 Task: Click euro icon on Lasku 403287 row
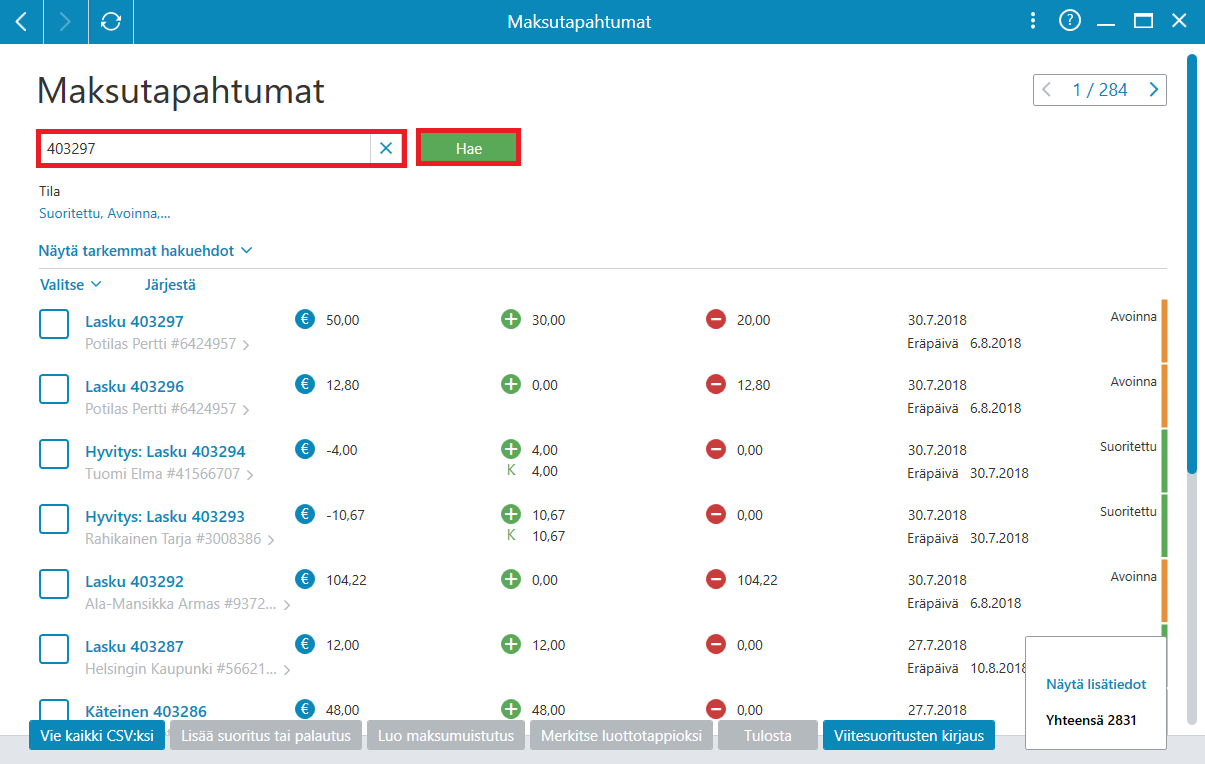[306, 645]
